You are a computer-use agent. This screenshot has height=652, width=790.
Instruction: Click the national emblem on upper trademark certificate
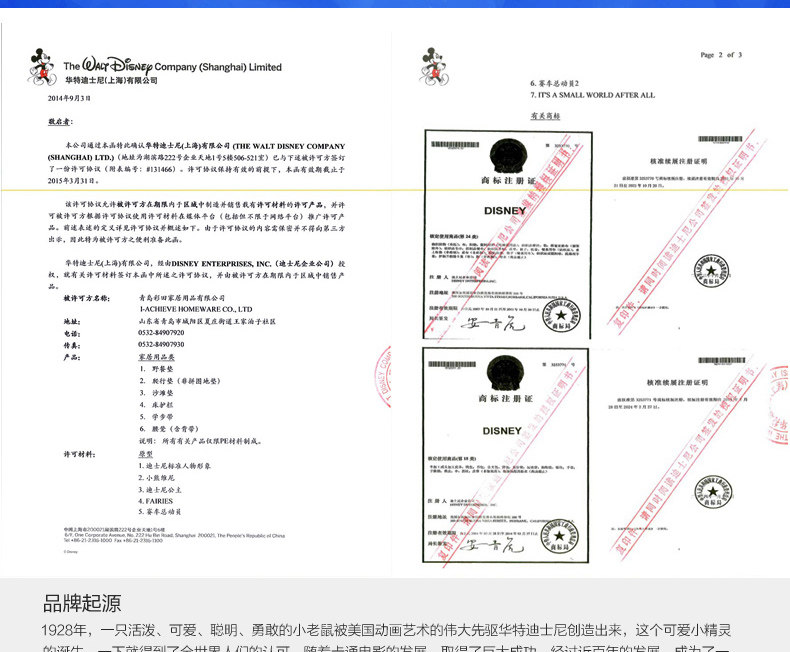tap(508, 157)
